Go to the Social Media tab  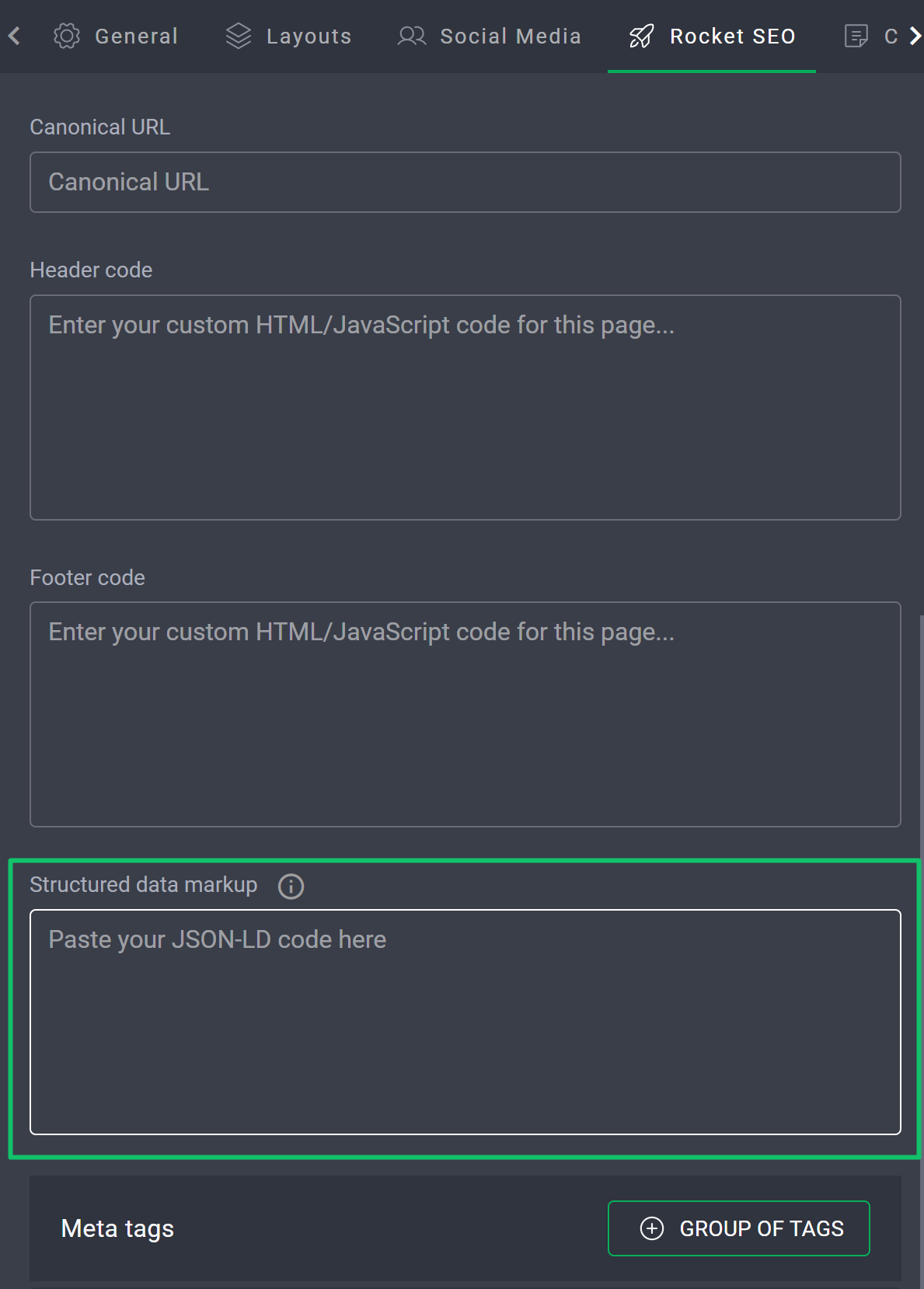point(510,36)
